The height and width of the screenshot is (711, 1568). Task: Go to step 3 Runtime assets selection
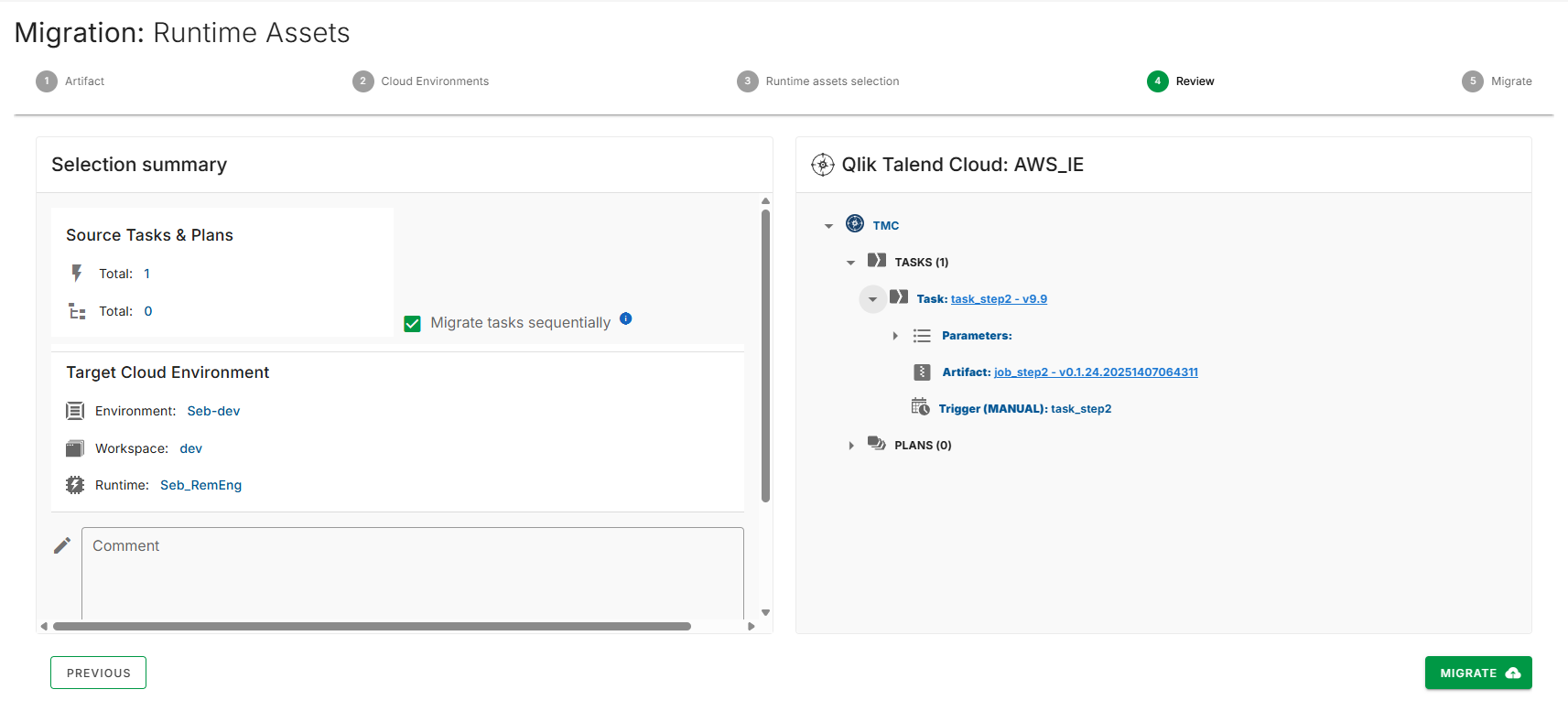(x=818, y=81)
